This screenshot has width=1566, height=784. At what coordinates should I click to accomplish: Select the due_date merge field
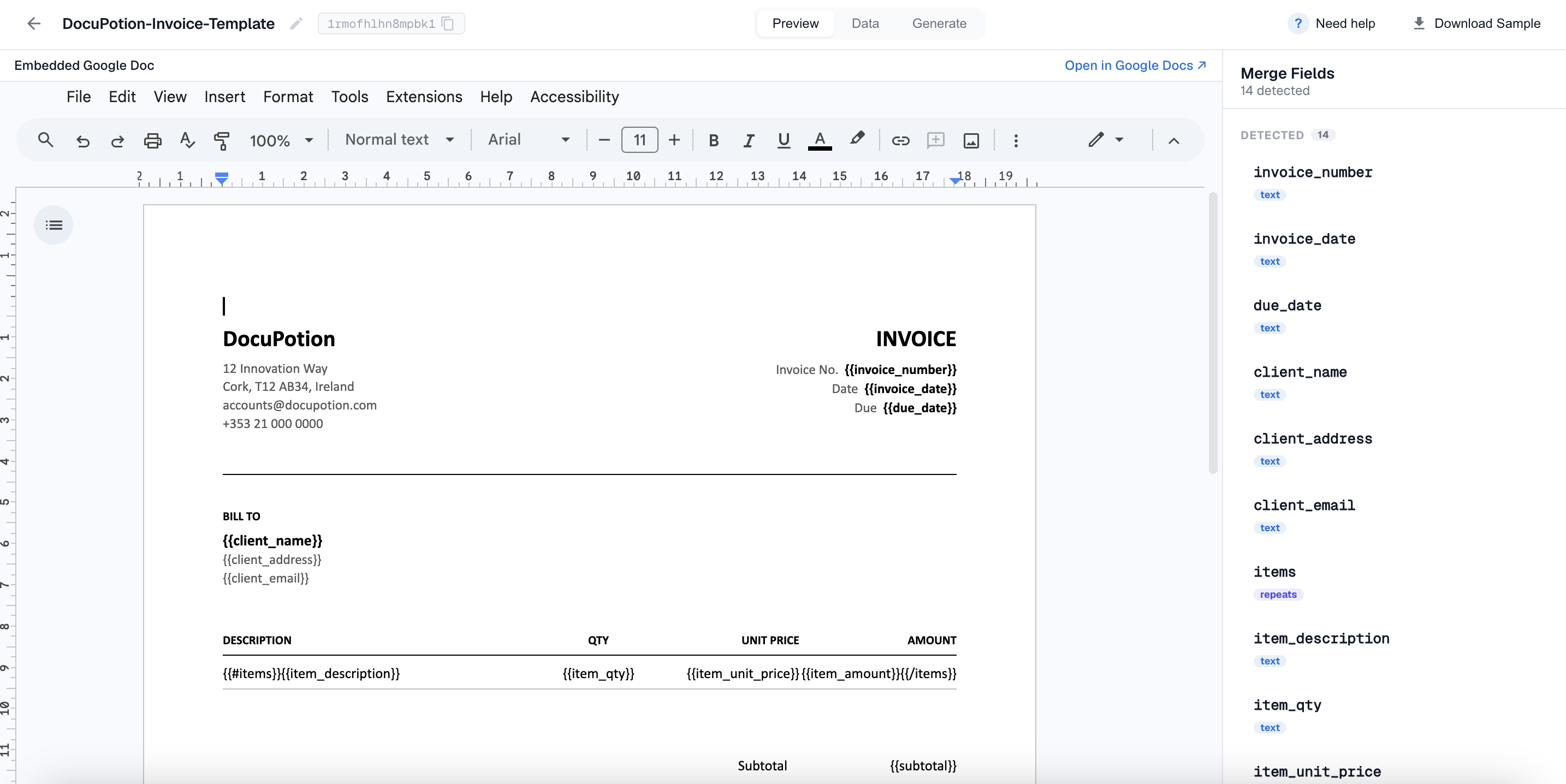(x=1287, y=306)
